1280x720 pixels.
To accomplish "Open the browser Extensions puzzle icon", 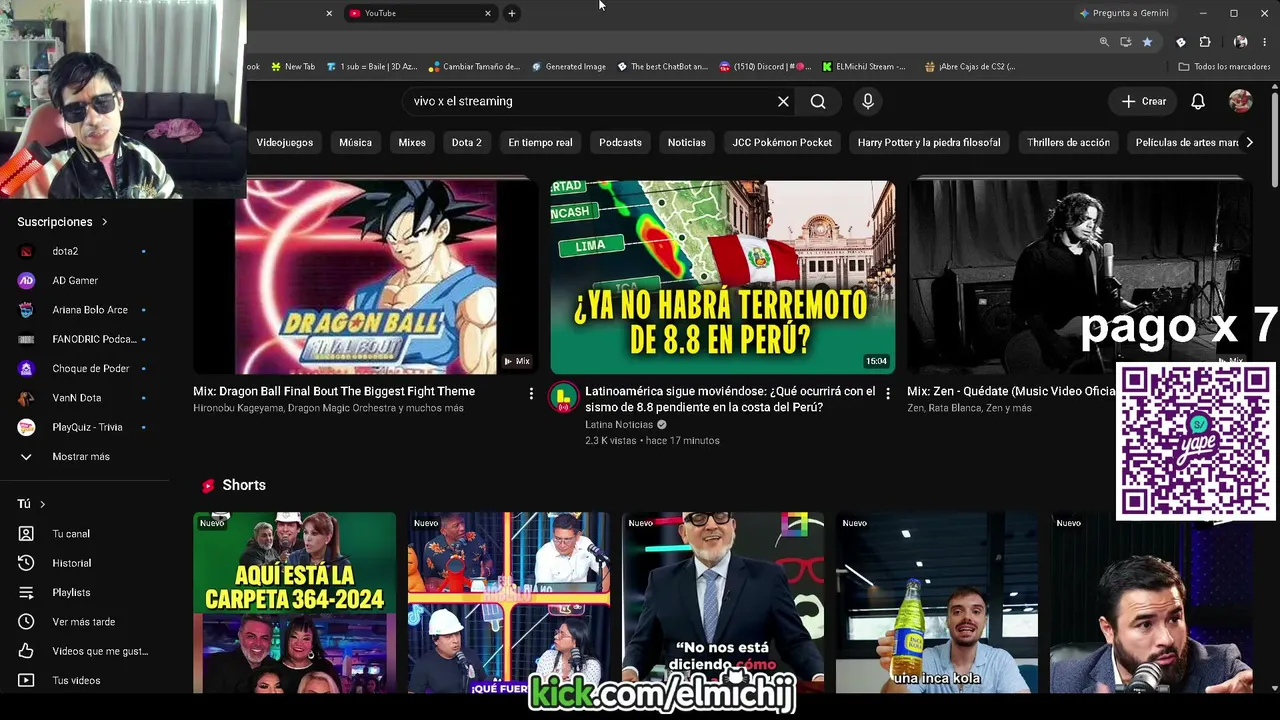I will pyautogui.click(x=1205, y=42).
